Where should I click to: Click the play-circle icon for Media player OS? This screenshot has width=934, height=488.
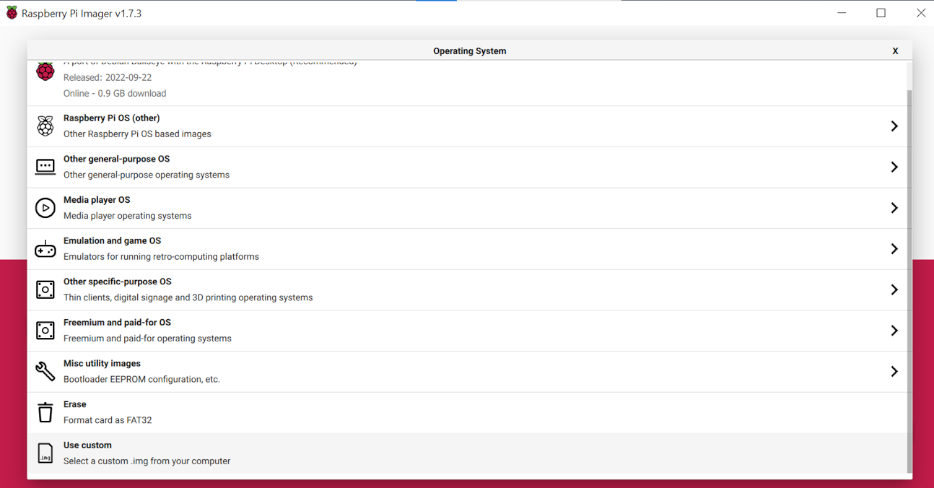(x=45, y=208)
